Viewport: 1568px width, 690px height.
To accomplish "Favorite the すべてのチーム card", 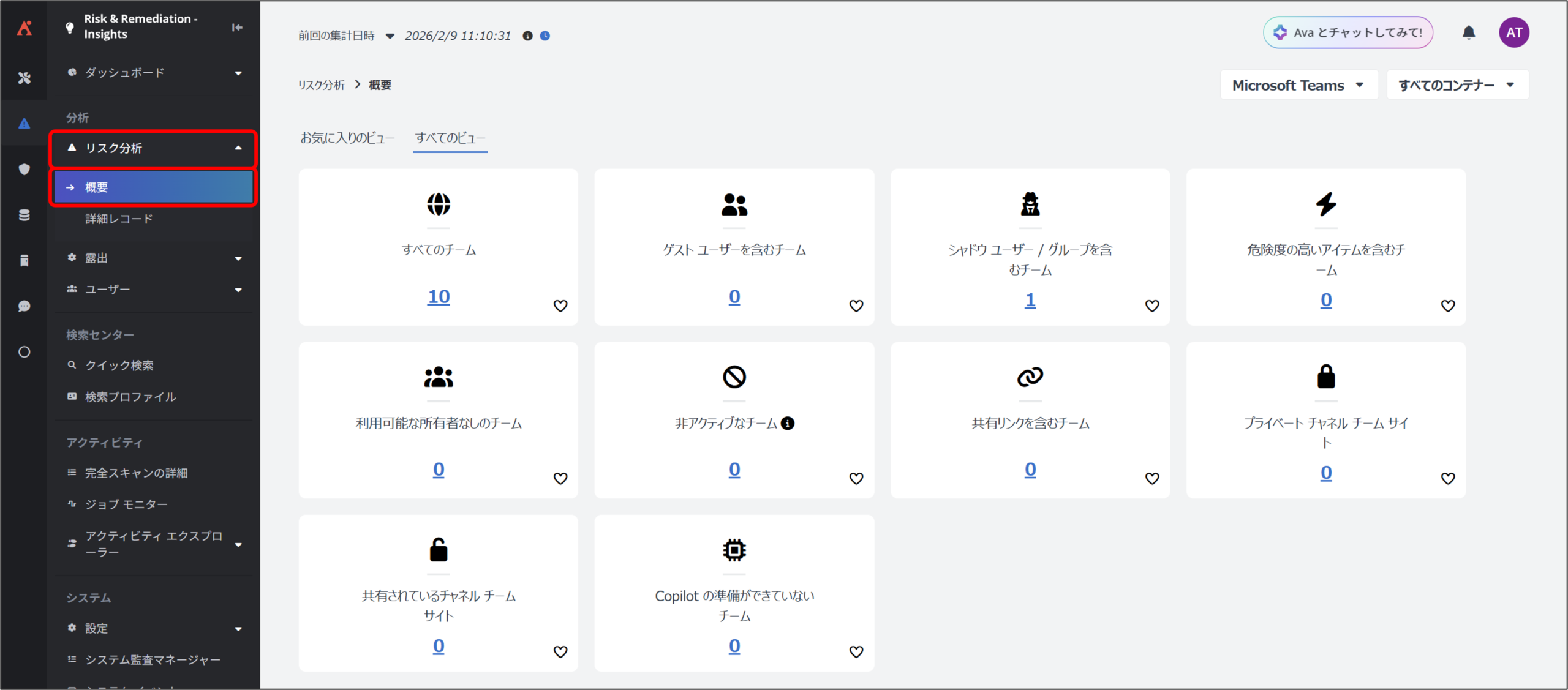I will click(560, 306).
